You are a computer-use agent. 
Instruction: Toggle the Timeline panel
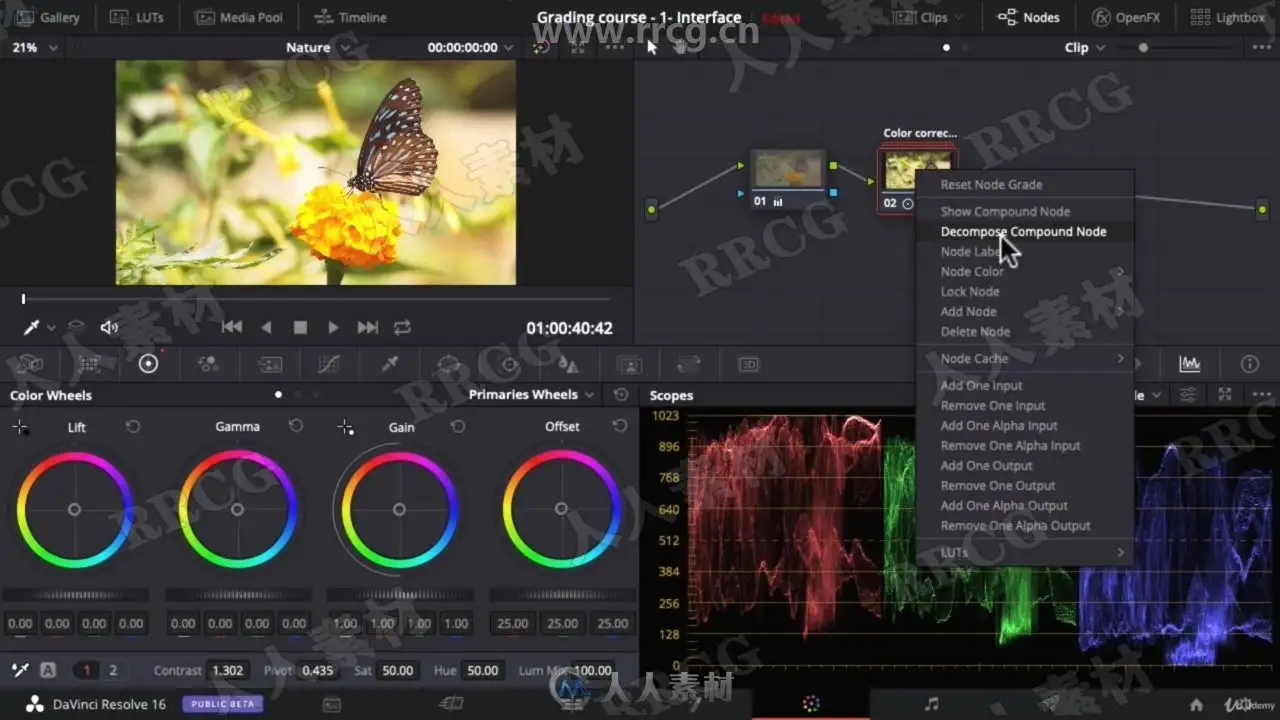(350, 17)
